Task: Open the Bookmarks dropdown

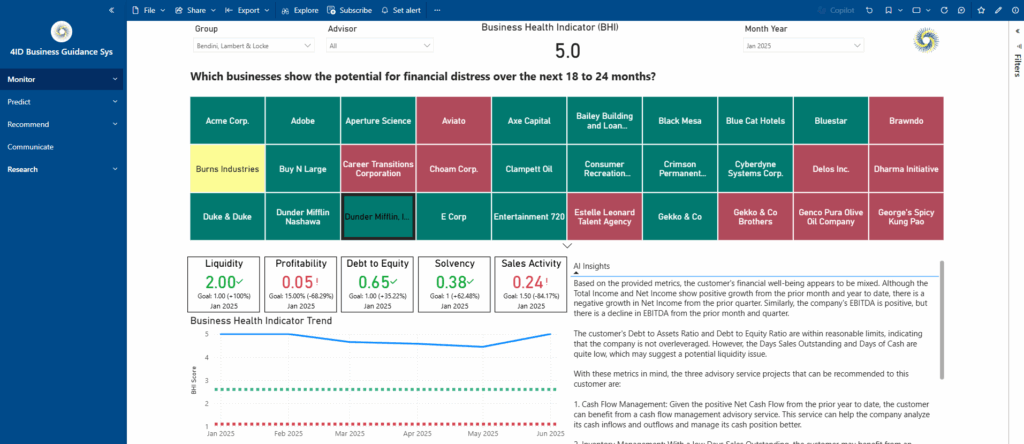Action: pyautogui.click(x=893, y=10)
